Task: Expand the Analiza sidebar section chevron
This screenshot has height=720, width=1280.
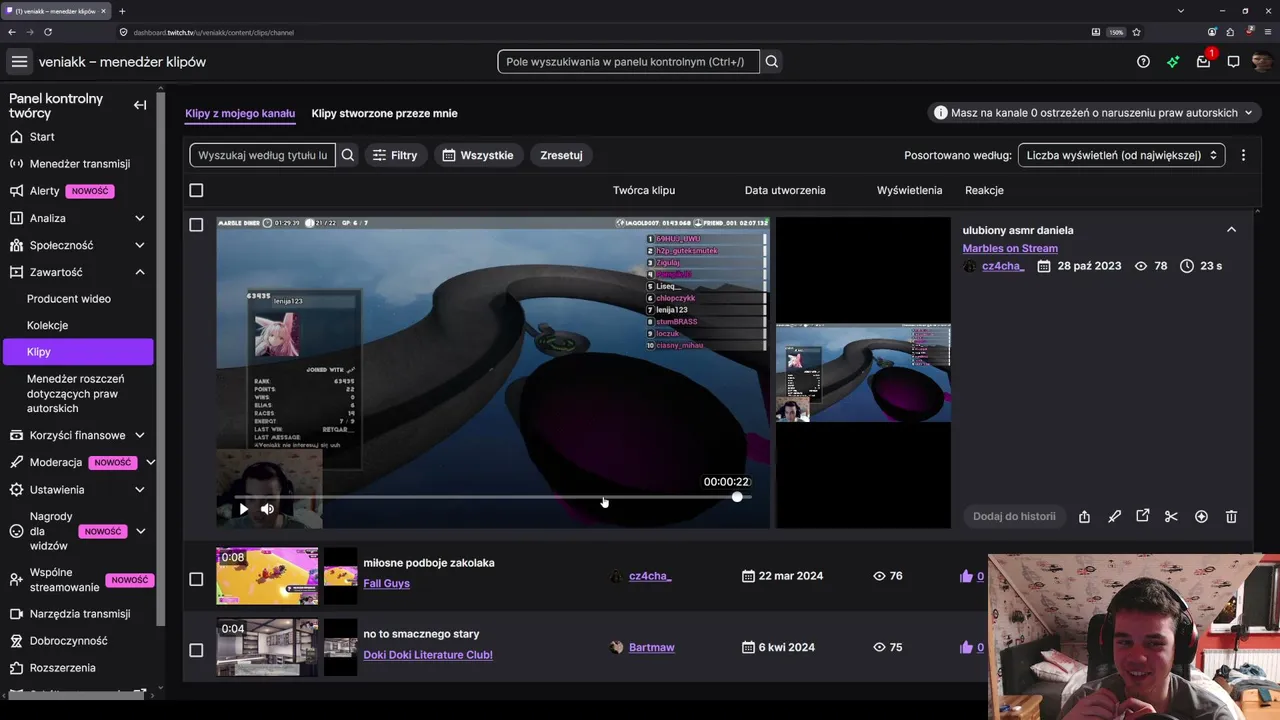Action: tap(140, 218)
